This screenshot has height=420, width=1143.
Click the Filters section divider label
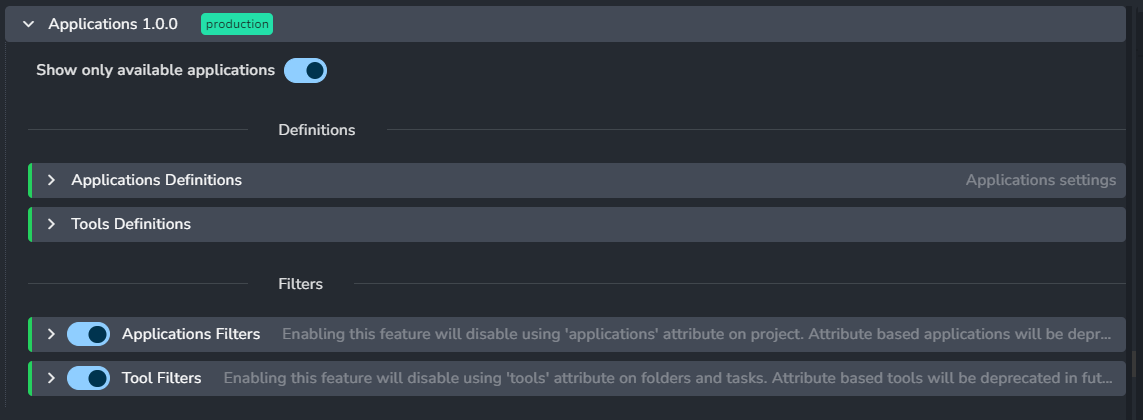tap(300, 284)
